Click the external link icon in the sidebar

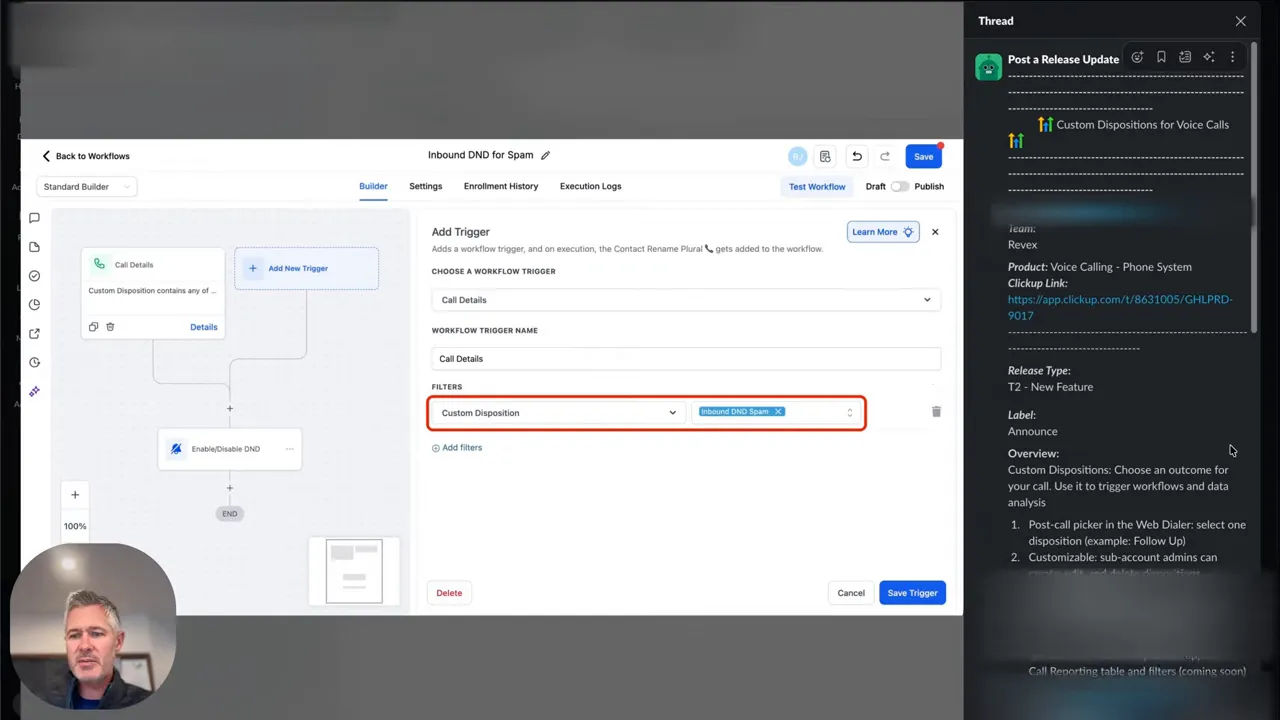34,333
